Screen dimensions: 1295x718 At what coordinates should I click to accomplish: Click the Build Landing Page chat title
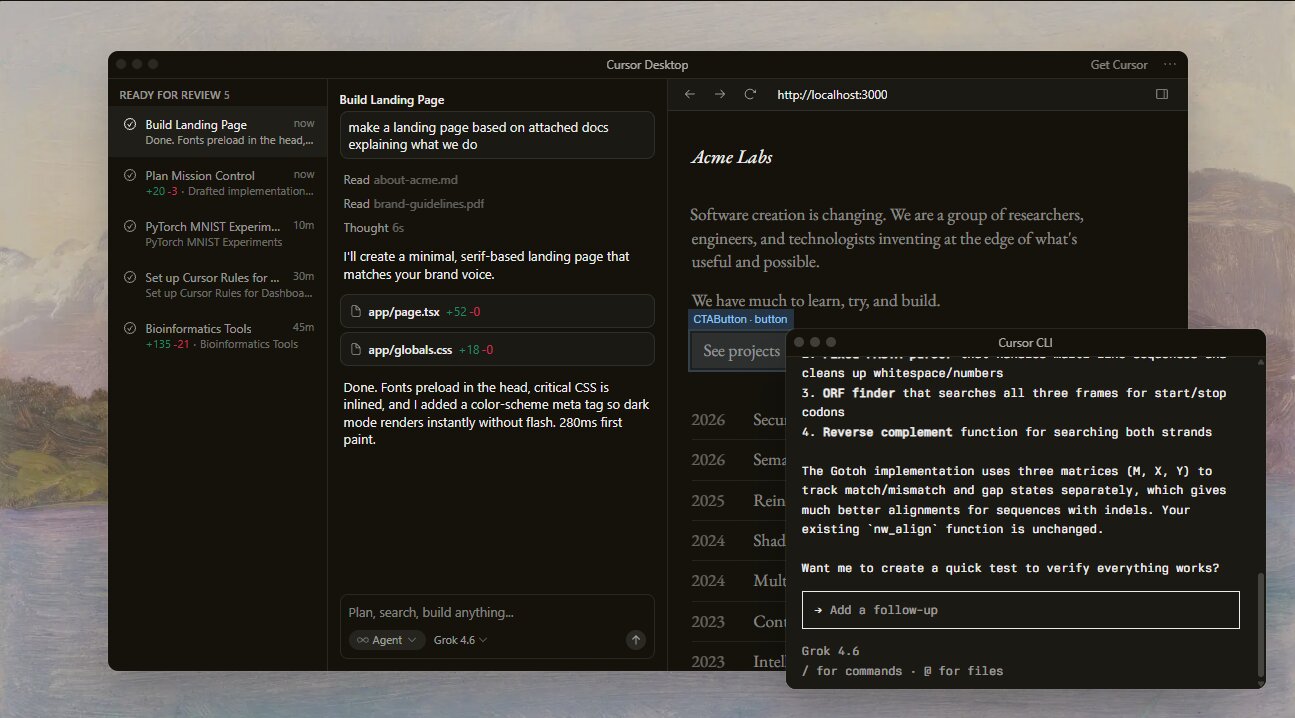pos(392,100)
